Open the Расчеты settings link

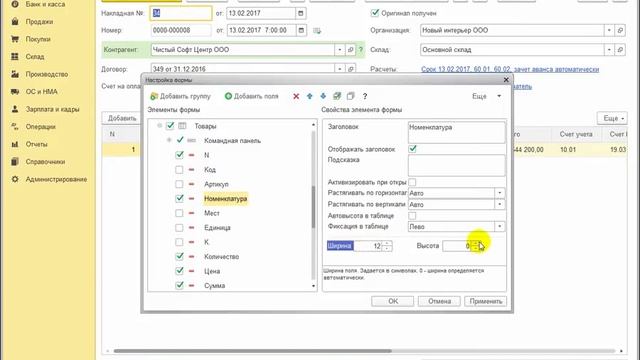(x=510, y=69)
